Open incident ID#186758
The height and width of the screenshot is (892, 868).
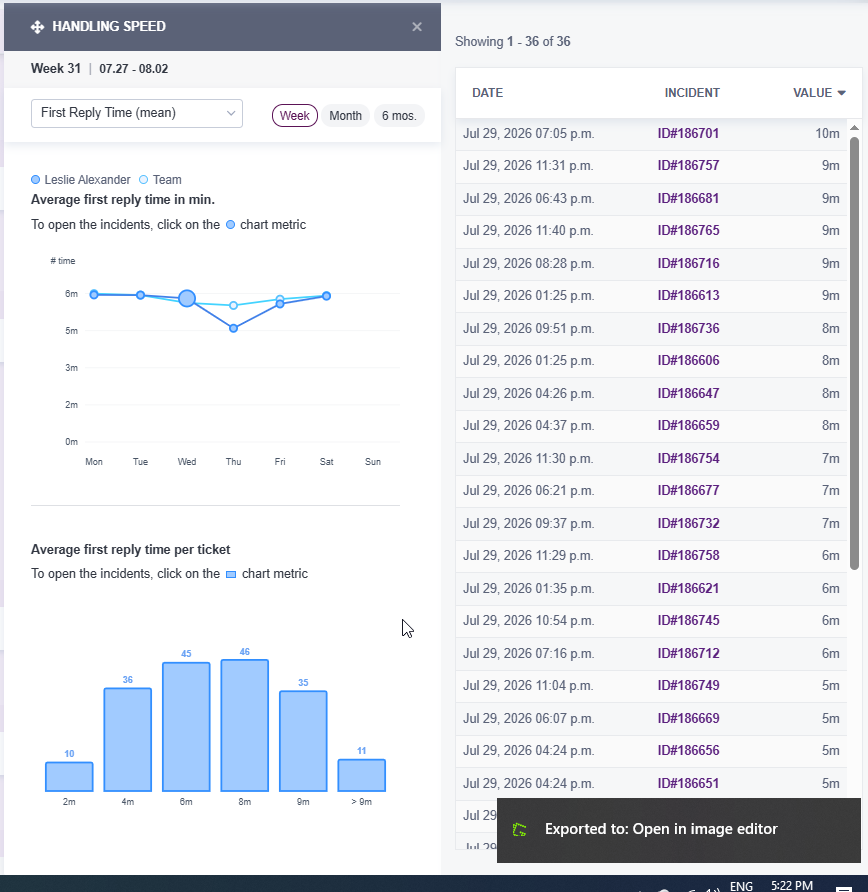click(688, 555)
